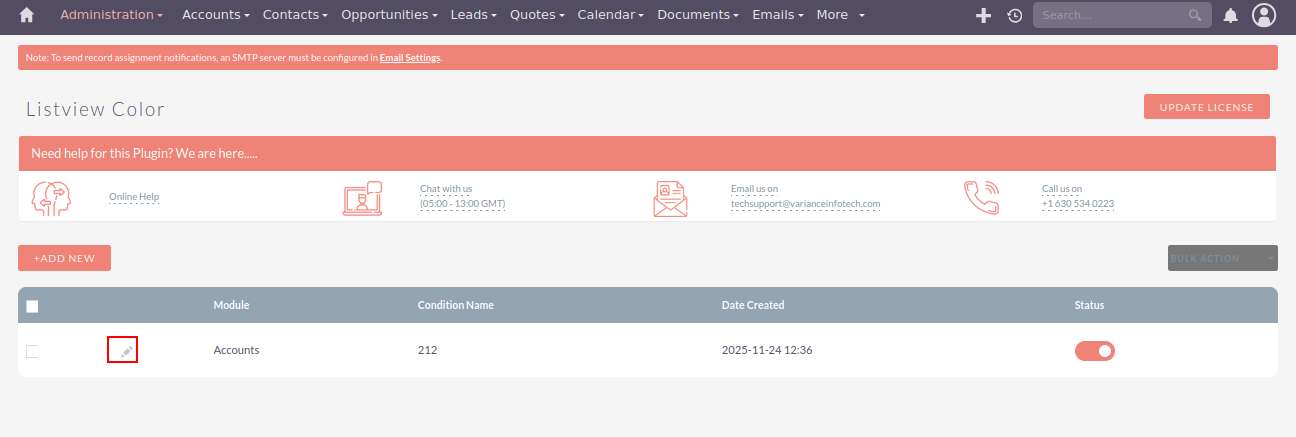The height and width of the screenshot is (437, 1296).
Task: Click the email envelope icon
Action: [670, 198]
